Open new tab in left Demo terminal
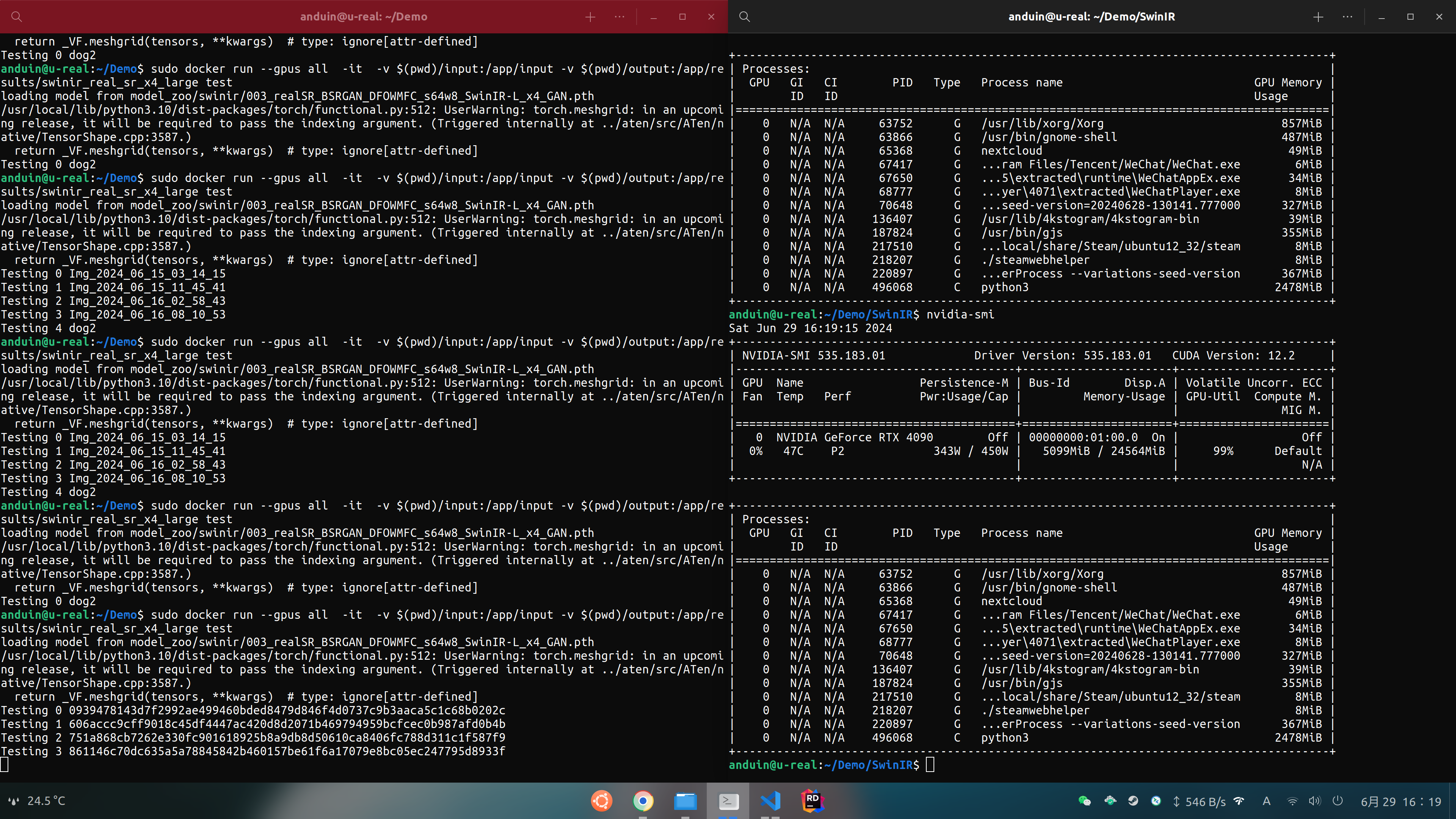The image size is (1456, 819). (590, 16)
